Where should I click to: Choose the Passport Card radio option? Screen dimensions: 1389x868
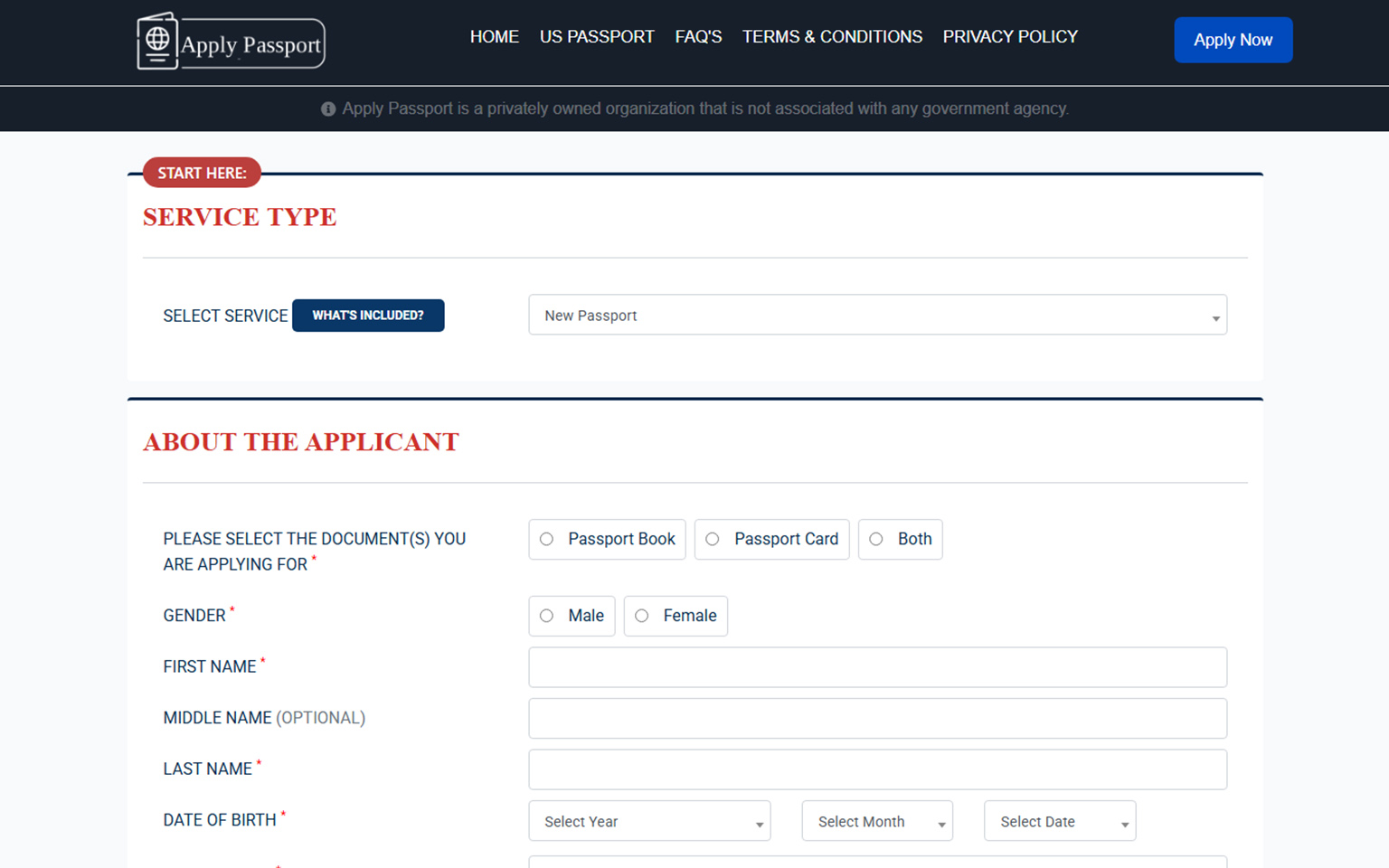click(x=713, y=539)
